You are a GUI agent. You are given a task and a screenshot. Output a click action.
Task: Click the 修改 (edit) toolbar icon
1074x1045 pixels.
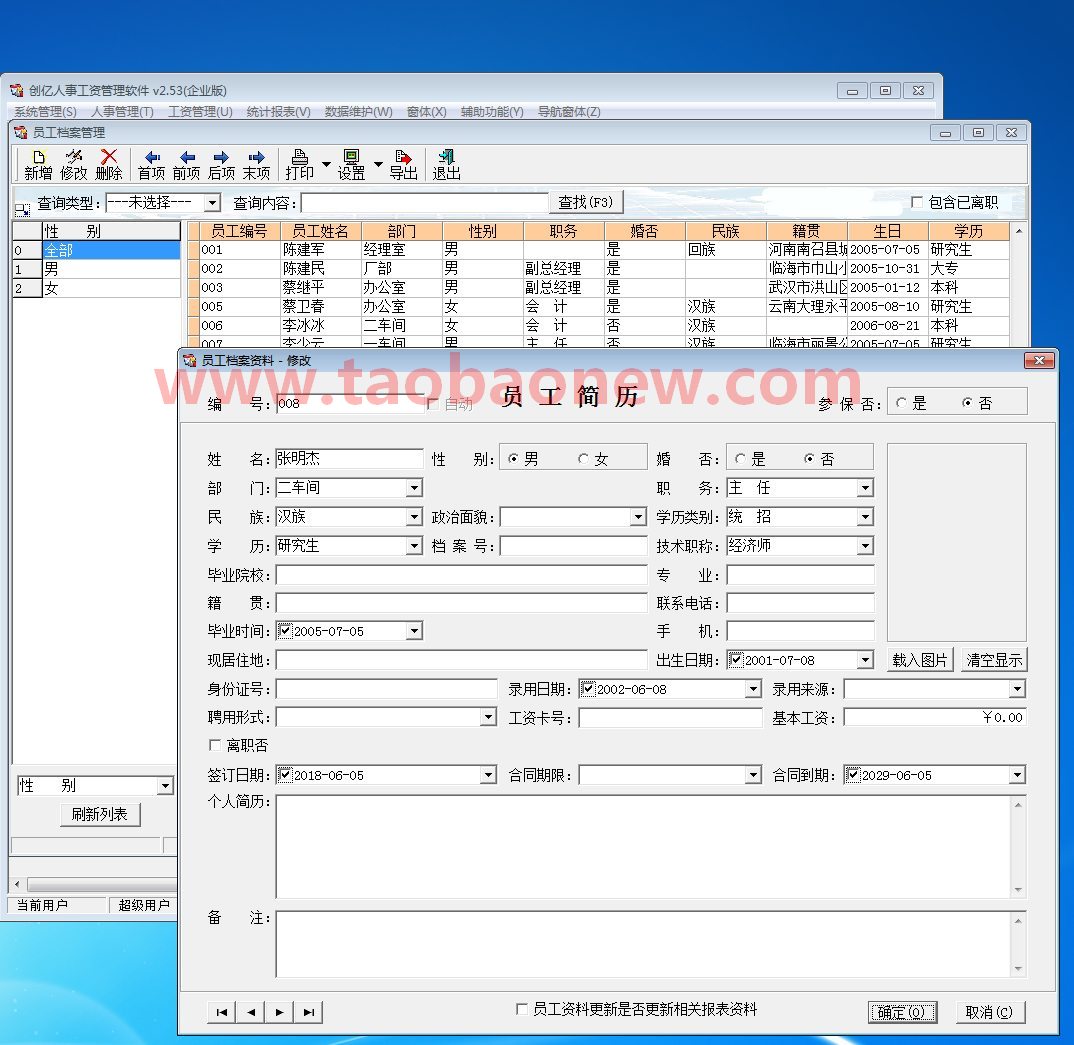73,165
